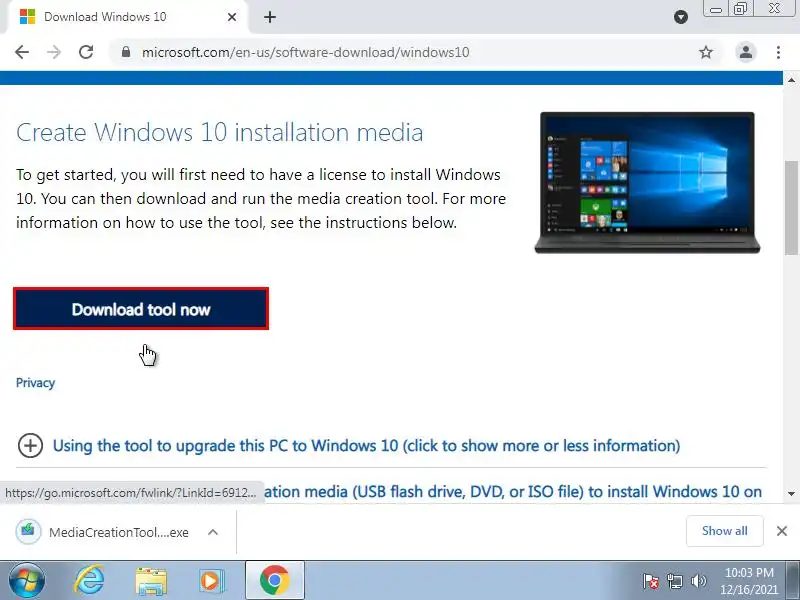Launch Internet Explorer from the taskbar
Viewport: 800px width, 600px height.
pos(89,581)
